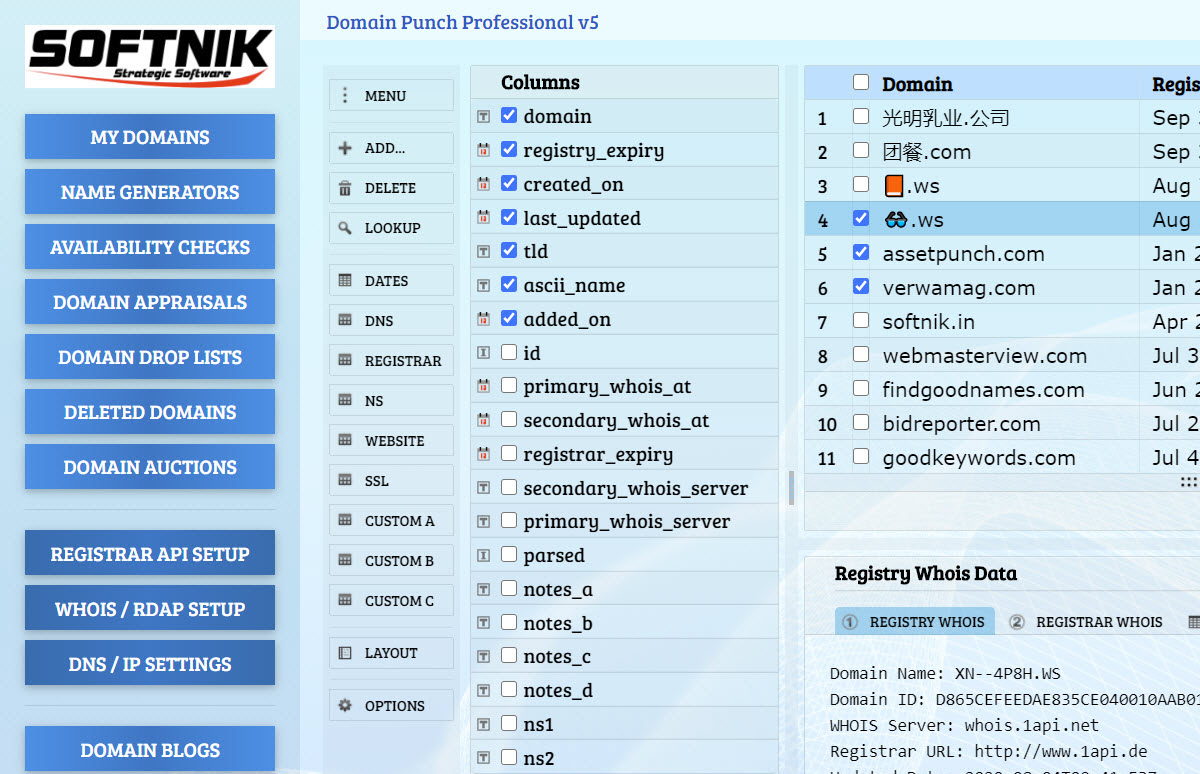Uncheck the domain column checkbox

(x=509, y=115)
